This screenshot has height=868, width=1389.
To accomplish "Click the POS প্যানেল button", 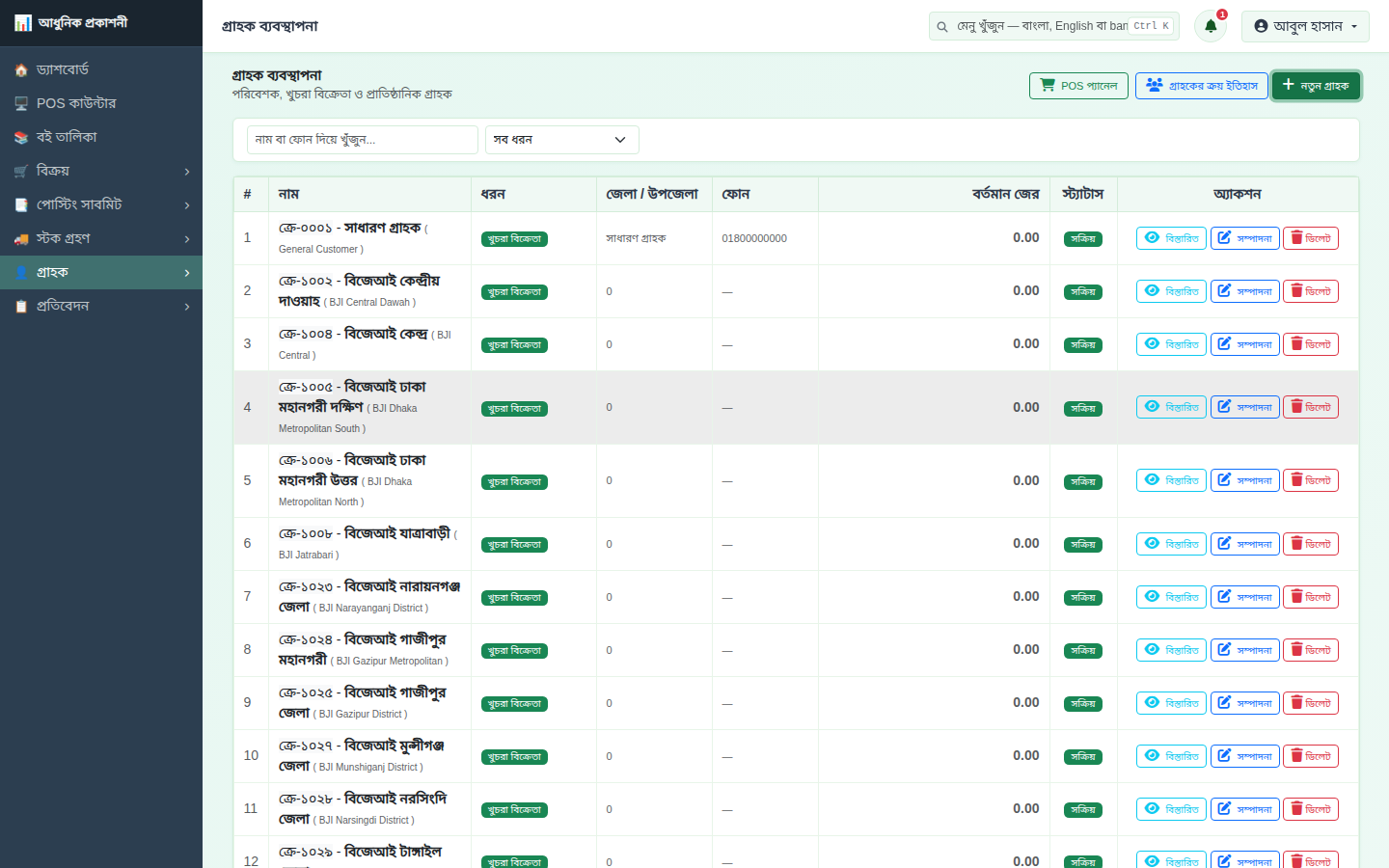I will (x=1078, y=86).
